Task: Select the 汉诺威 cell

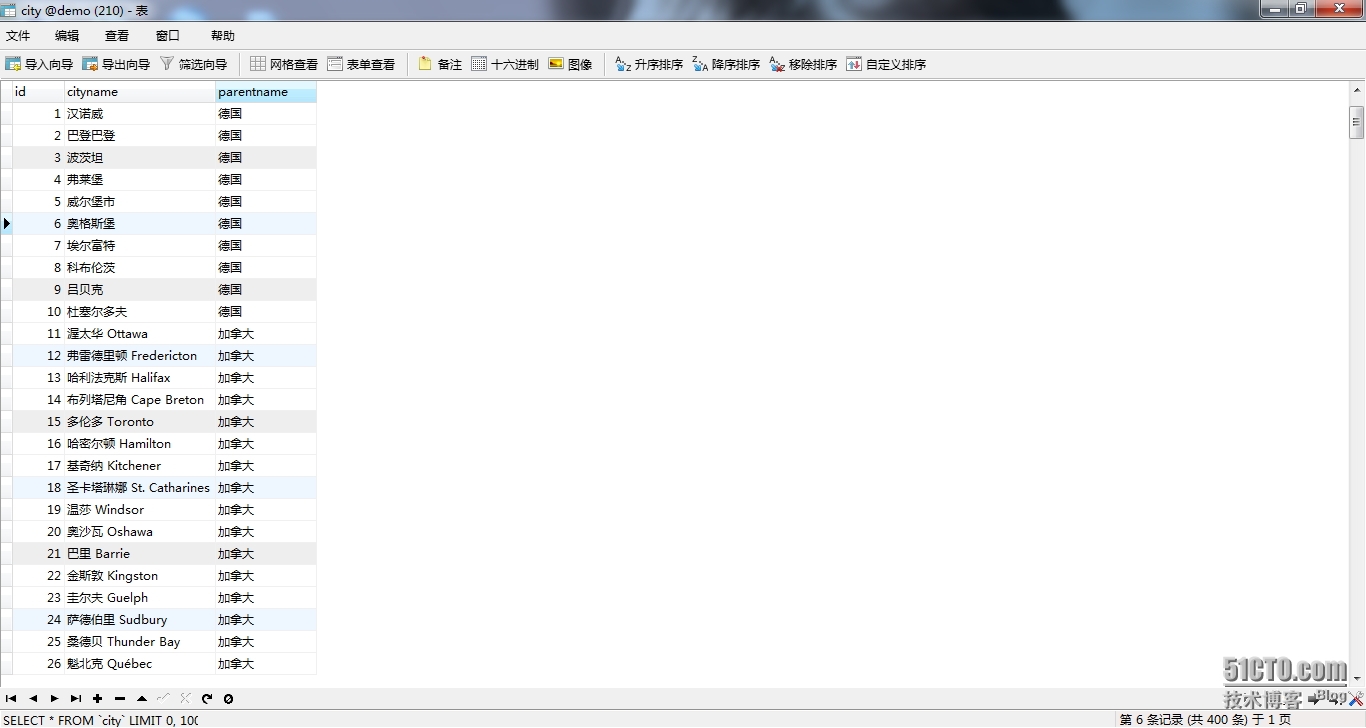Action: [140, 114]
